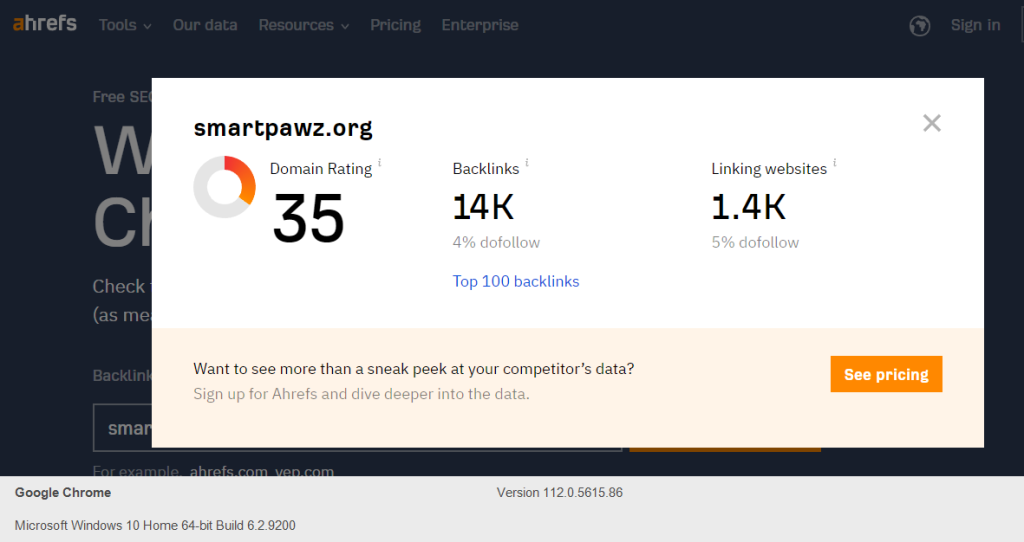Viewport: 1024px width, 542px height.
Task: Click the 1.4K linking websites value
Action: pyautogui.click(x=748, y=207)
